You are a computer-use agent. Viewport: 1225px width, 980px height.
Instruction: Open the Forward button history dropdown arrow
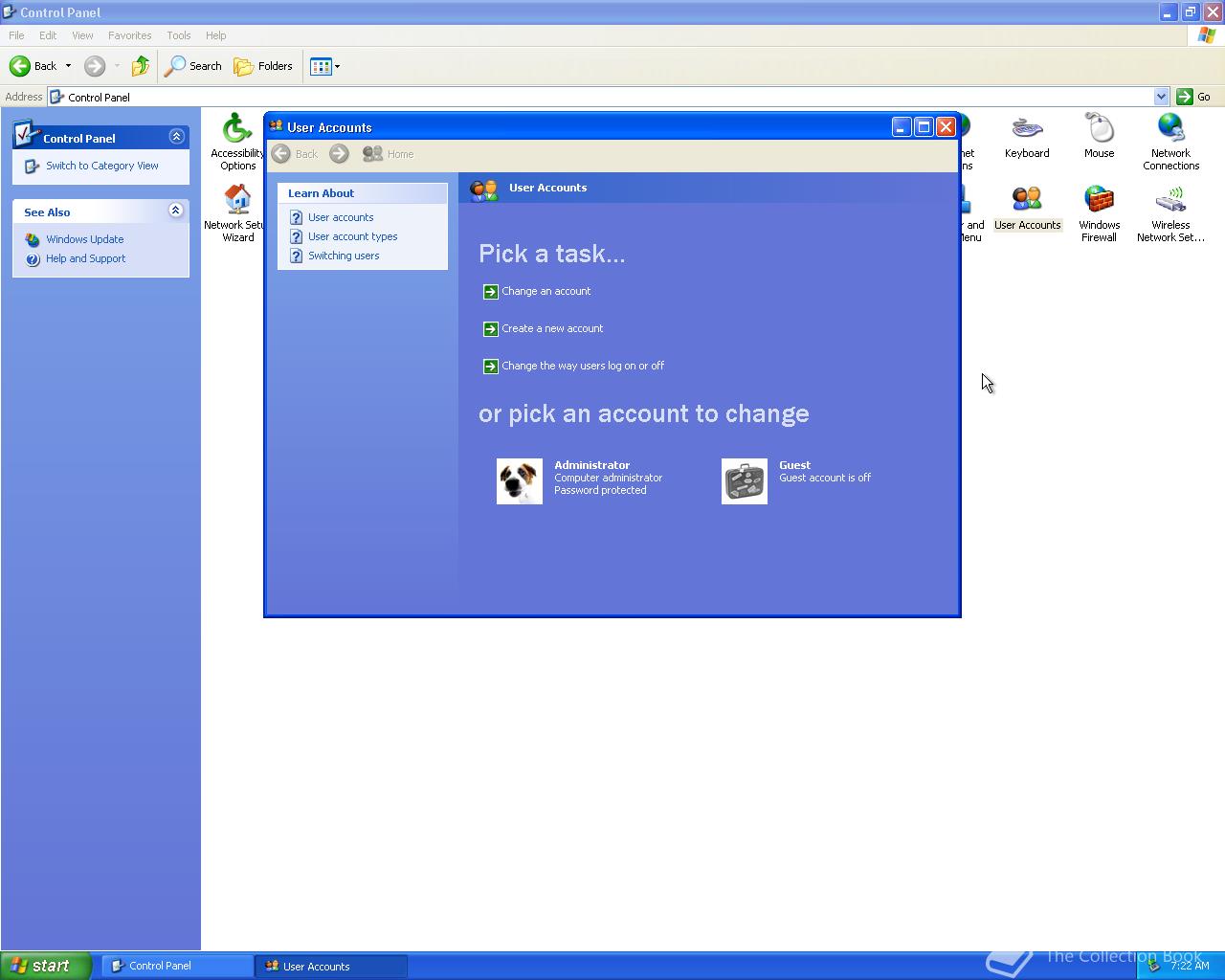[x=117, y=66]
